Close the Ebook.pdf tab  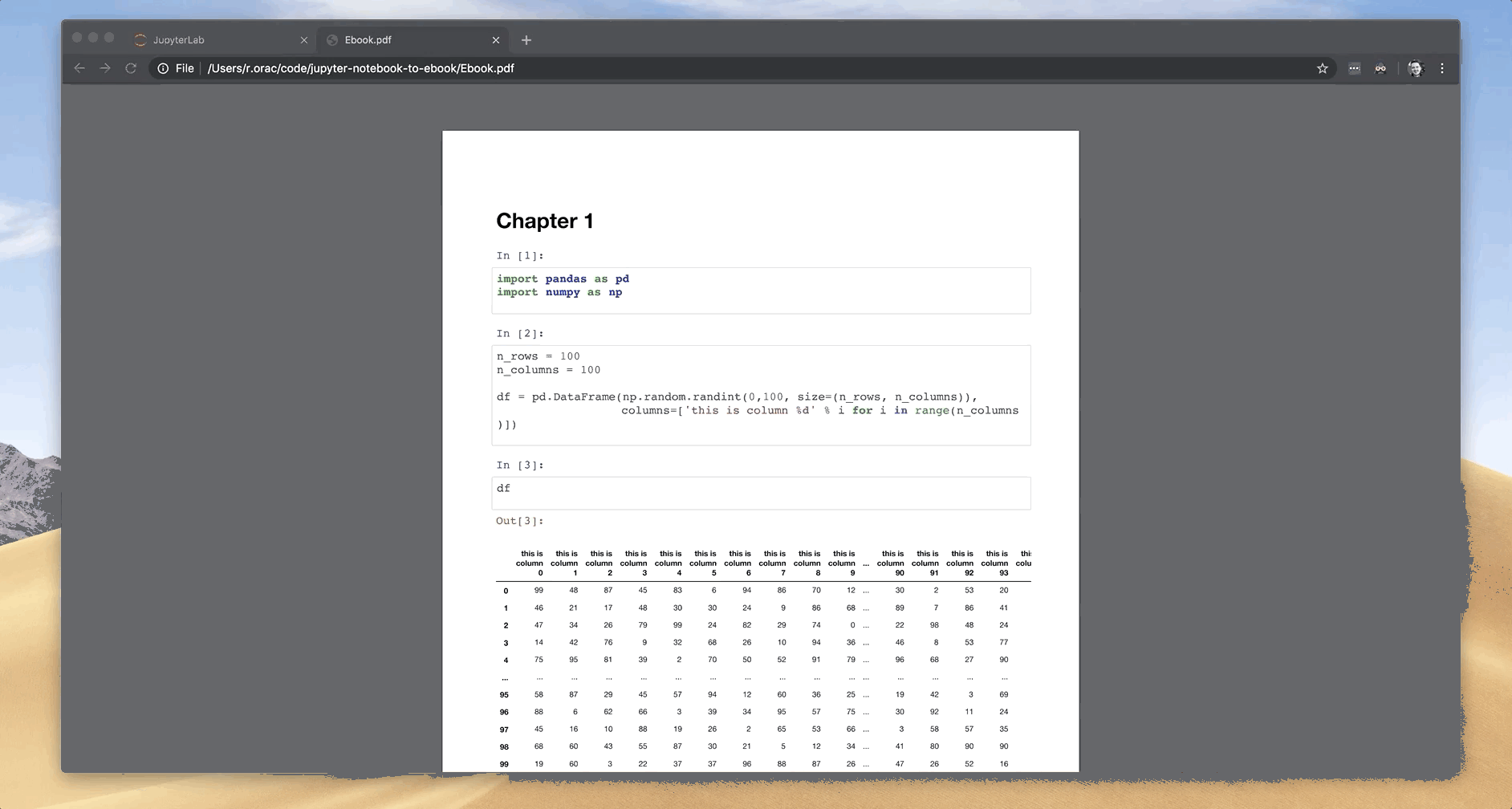tap(496, 40)
